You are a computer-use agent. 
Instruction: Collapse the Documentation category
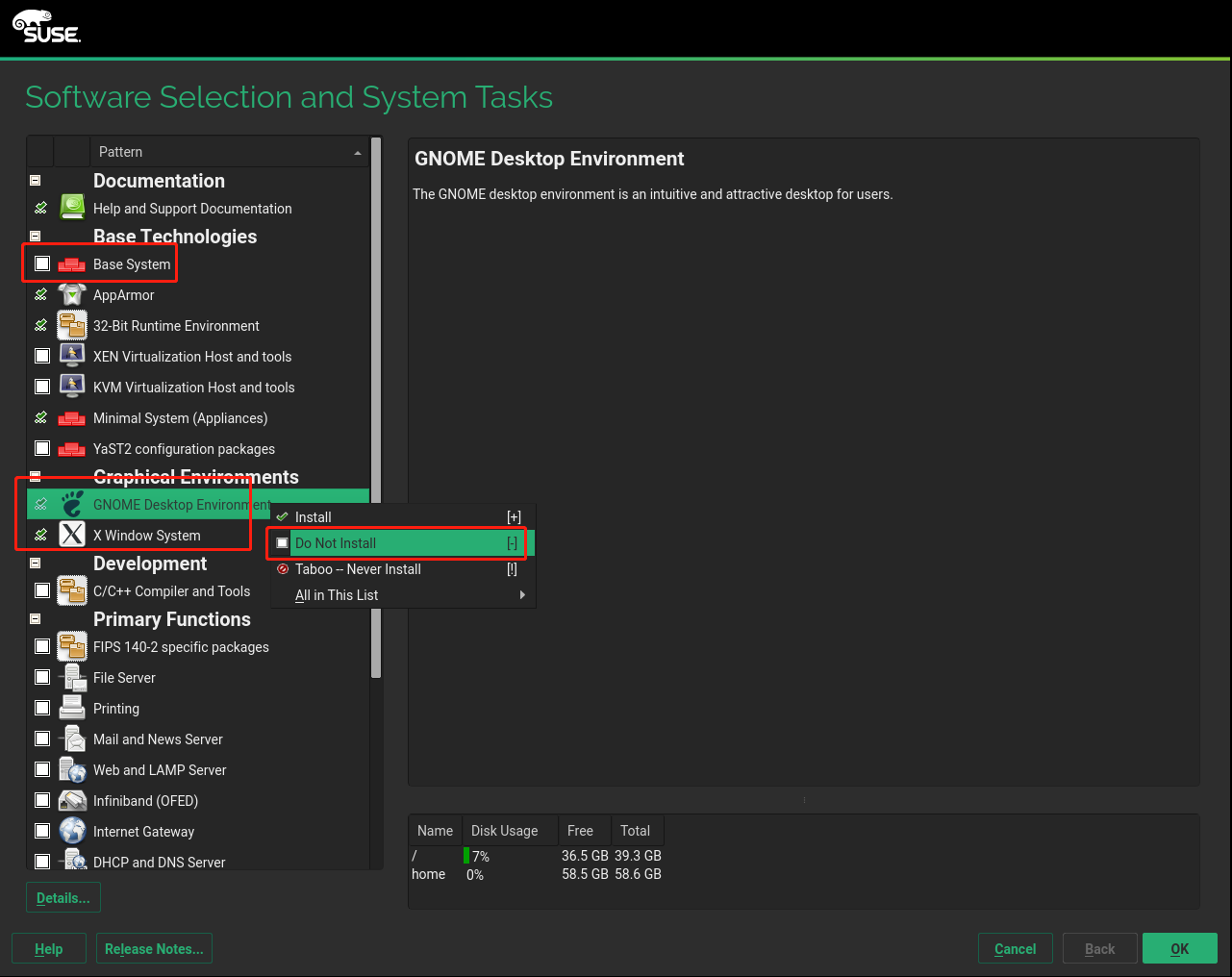click(x=36, y=180)
